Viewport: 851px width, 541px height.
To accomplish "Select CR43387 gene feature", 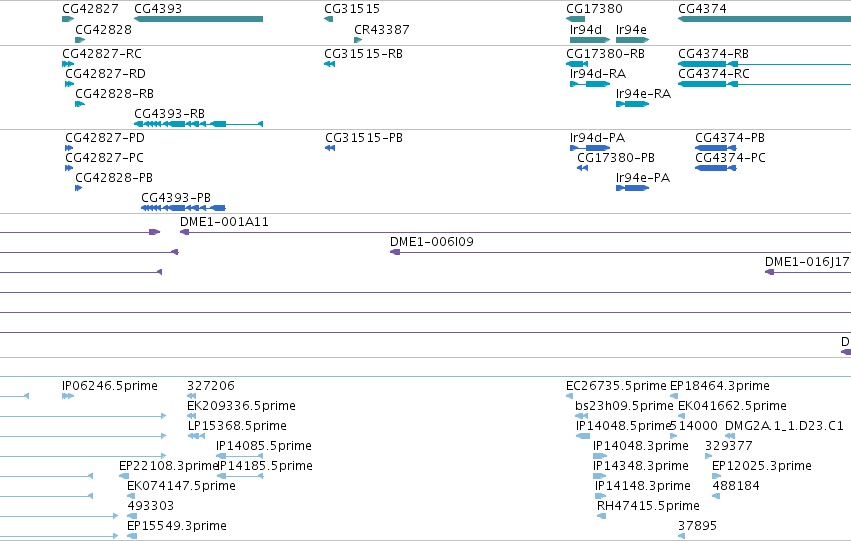I will (358, 40).
